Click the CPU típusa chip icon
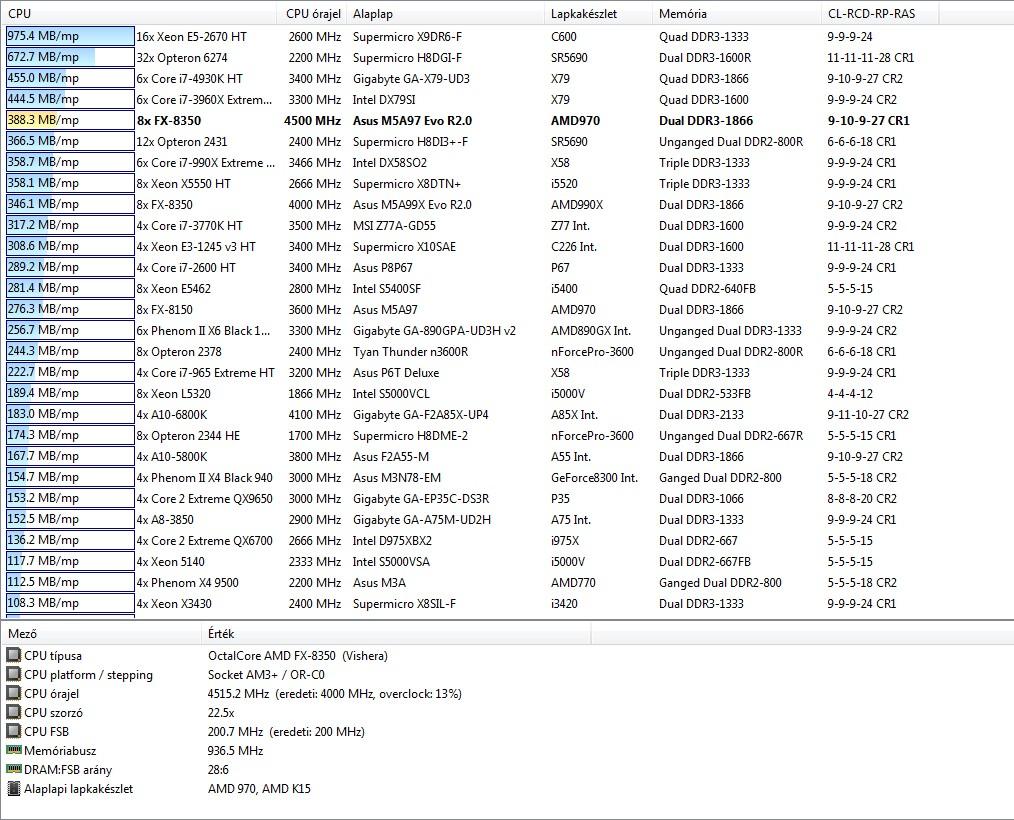Screen dimensions: 1014x820 pyautogui.click(x=13, y=655)
